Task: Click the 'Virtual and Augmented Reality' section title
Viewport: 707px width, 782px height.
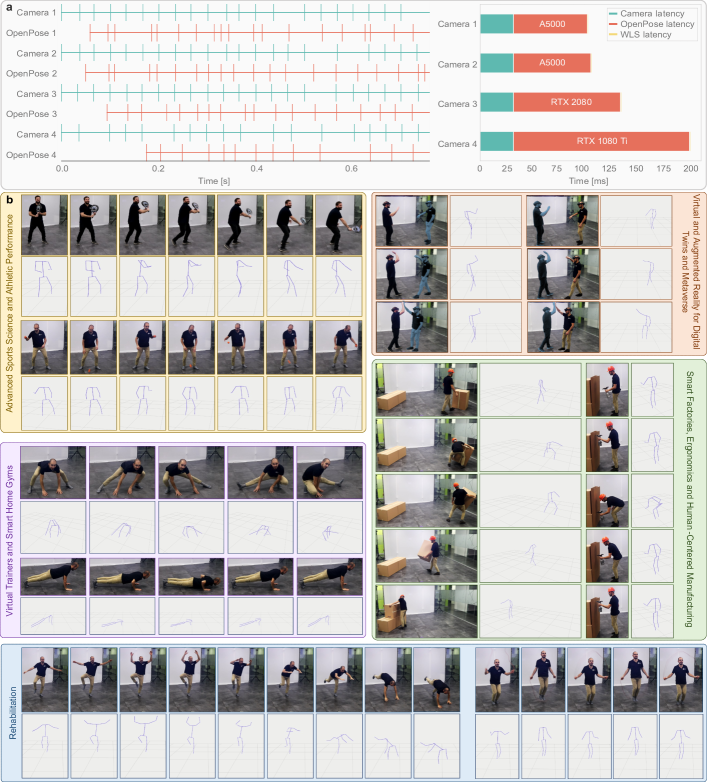Action: tap(691, 272)
